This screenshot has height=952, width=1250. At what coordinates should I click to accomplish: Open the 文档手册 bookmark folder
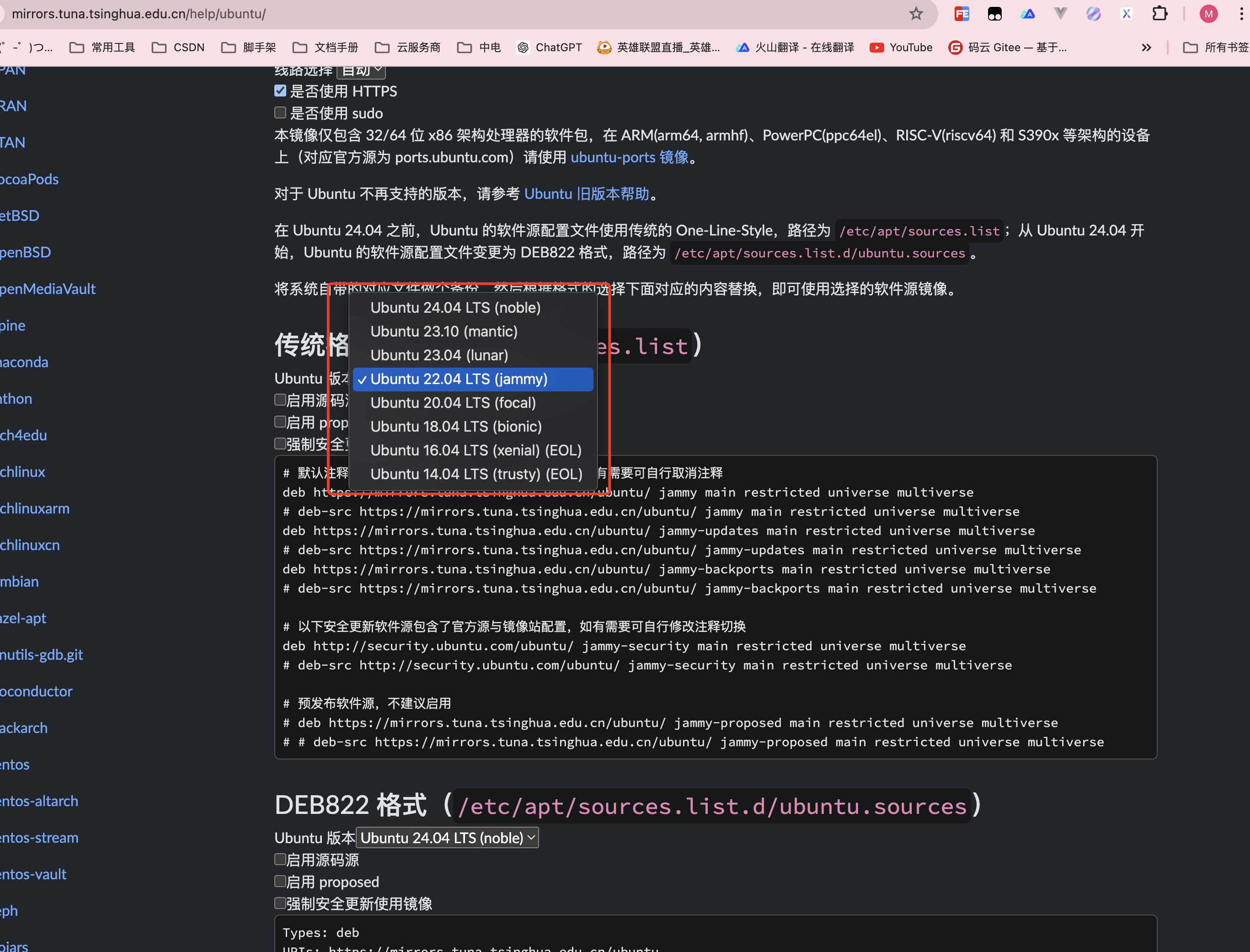pyautogui.click(x=325, y=48)
